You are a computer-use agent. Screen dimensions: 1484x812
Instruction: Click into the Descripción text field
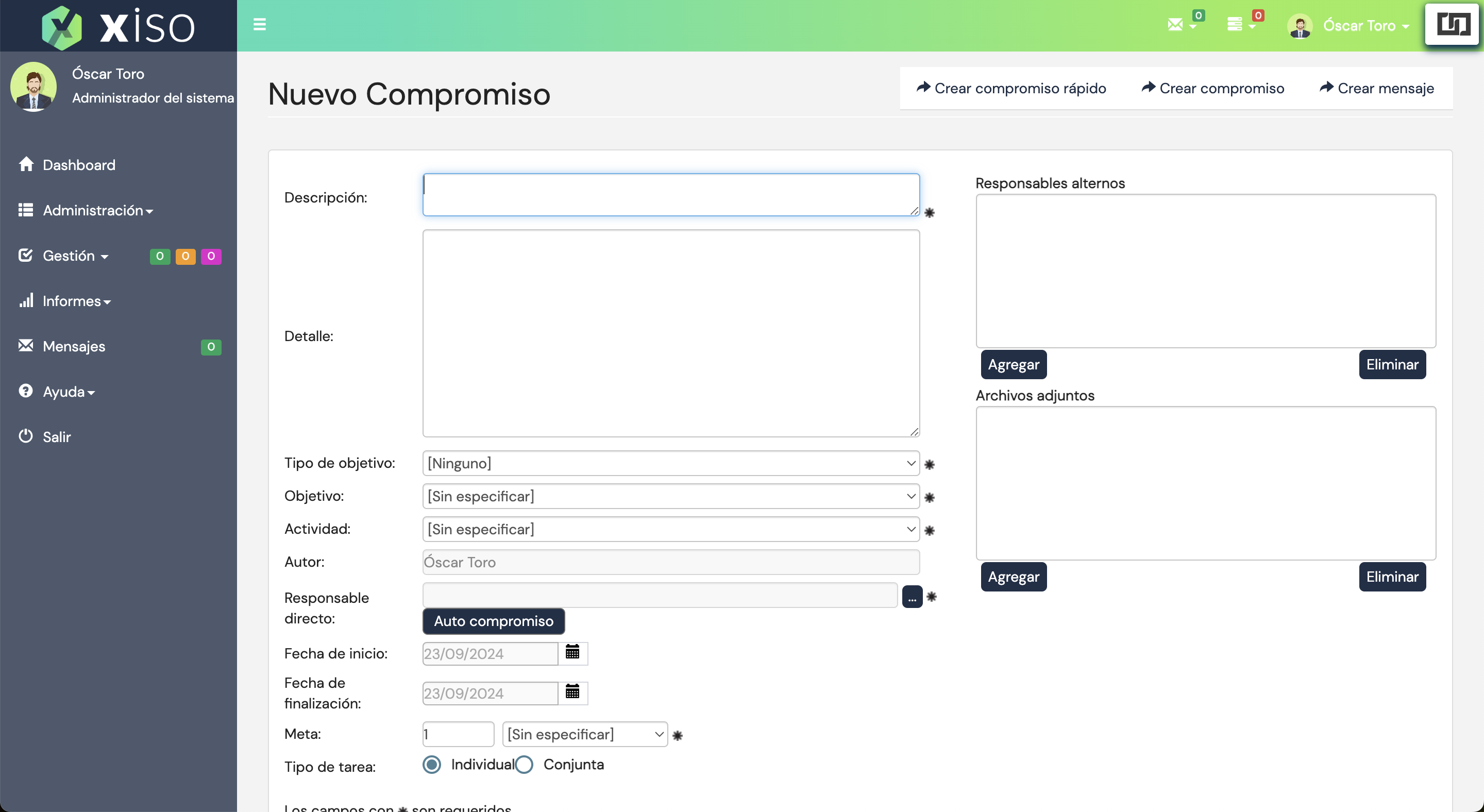coord(670,195)
